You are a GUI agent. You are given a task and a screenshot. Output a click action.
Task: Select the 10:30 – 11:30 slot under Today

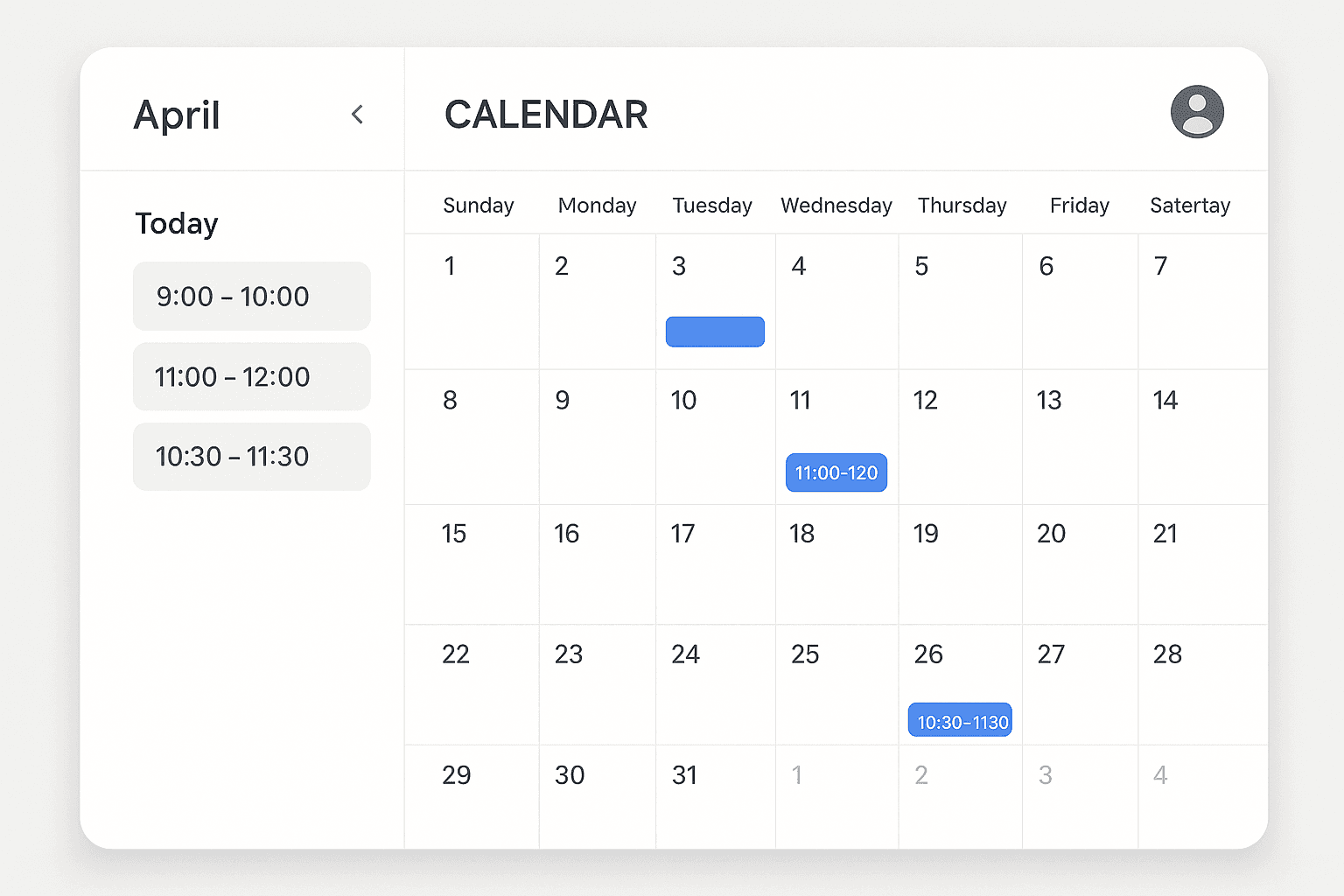click(251, 456)
